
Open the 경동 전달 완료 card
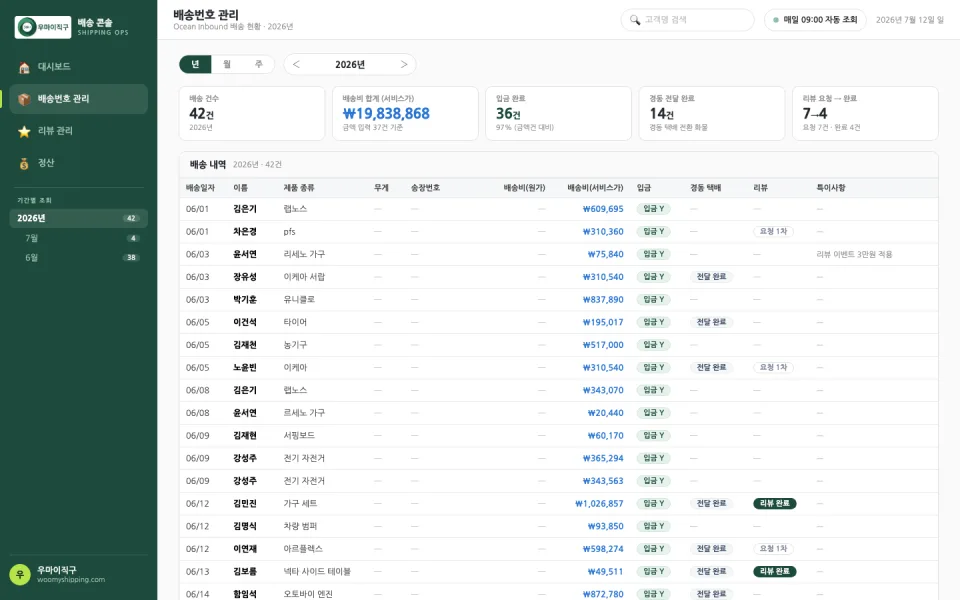712,113
